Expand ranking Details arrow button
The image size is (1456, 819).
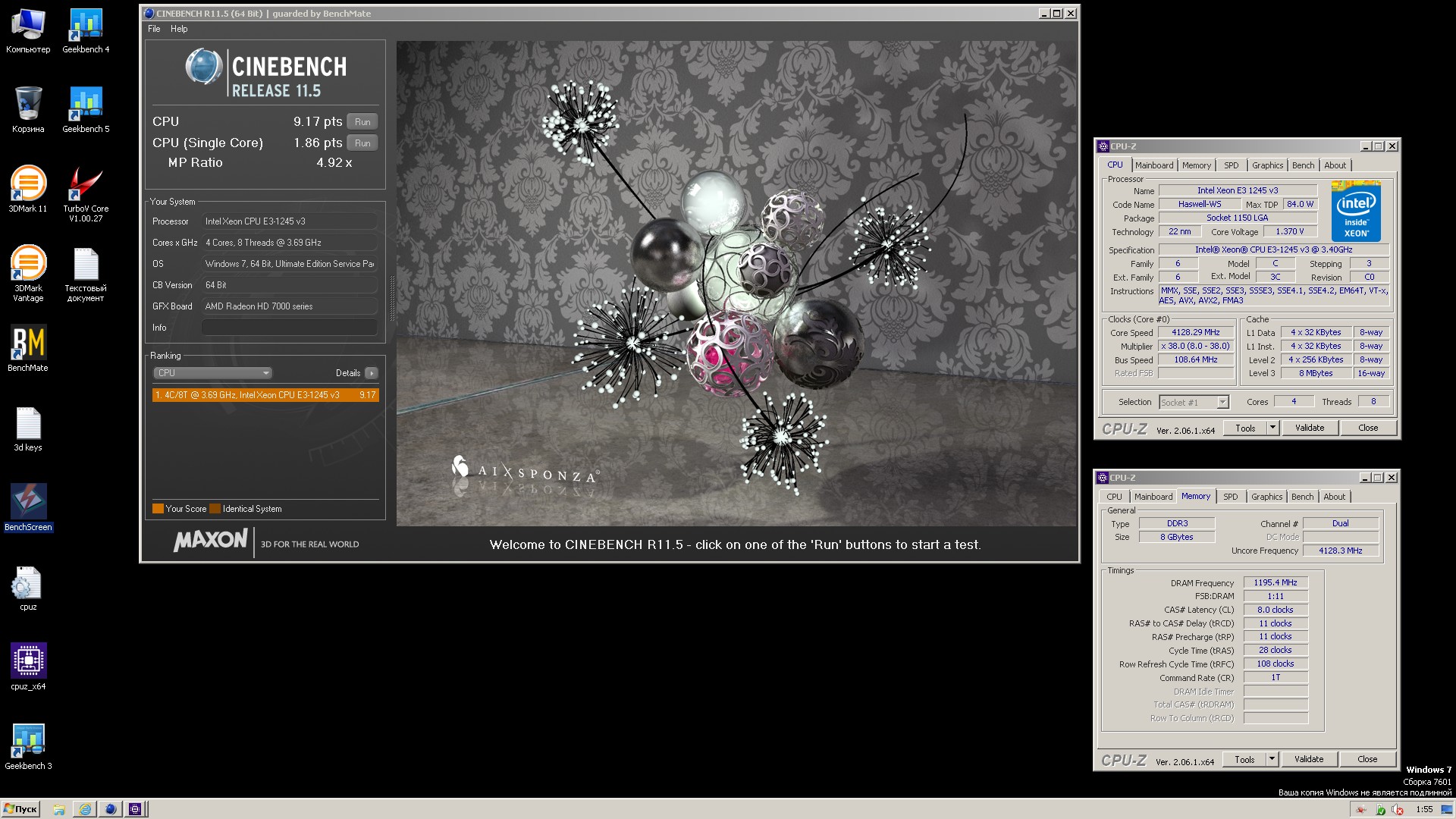pos(371,373)
